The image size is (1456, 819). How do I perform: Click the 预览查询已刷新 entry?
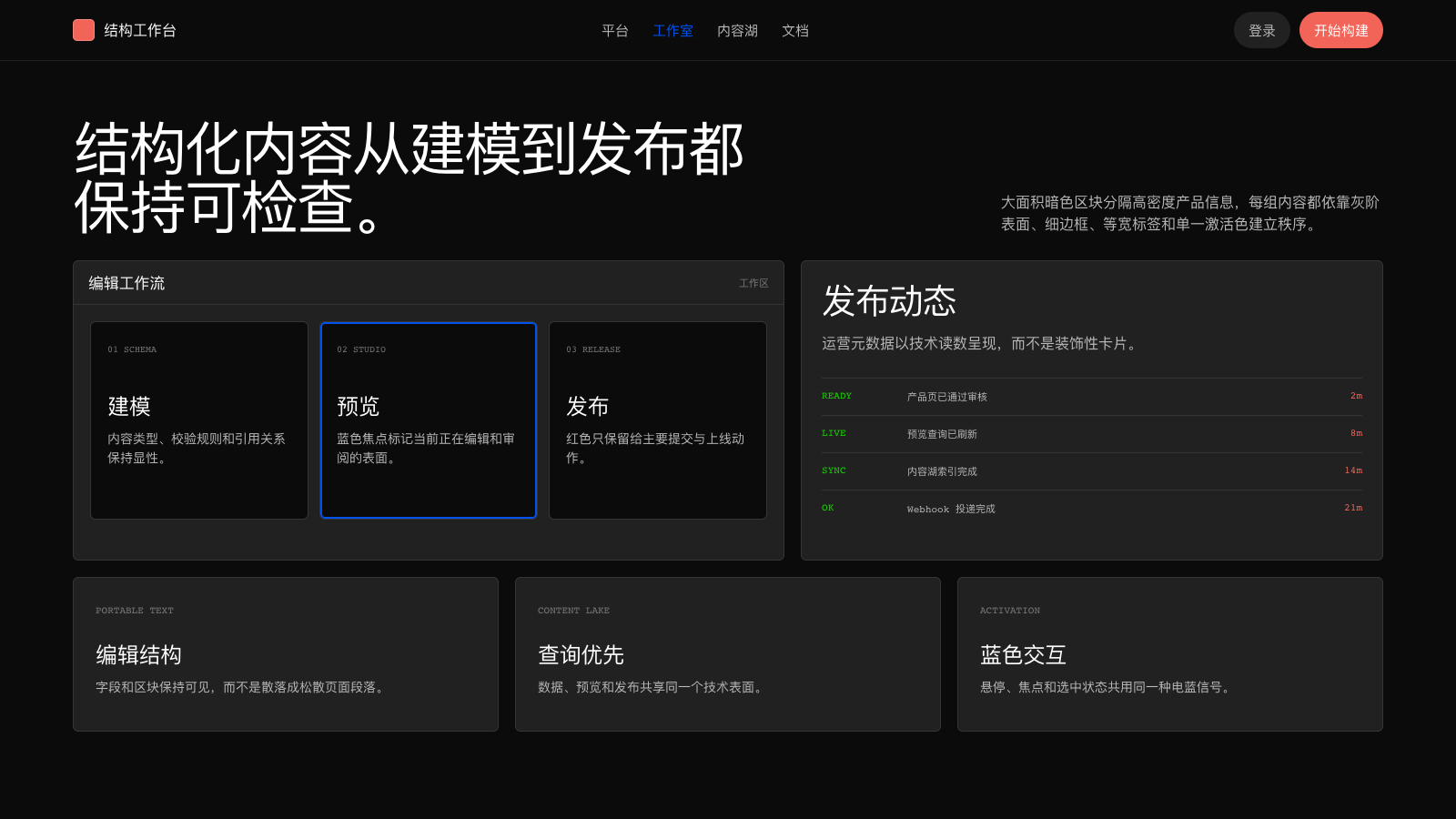[942, 434]
